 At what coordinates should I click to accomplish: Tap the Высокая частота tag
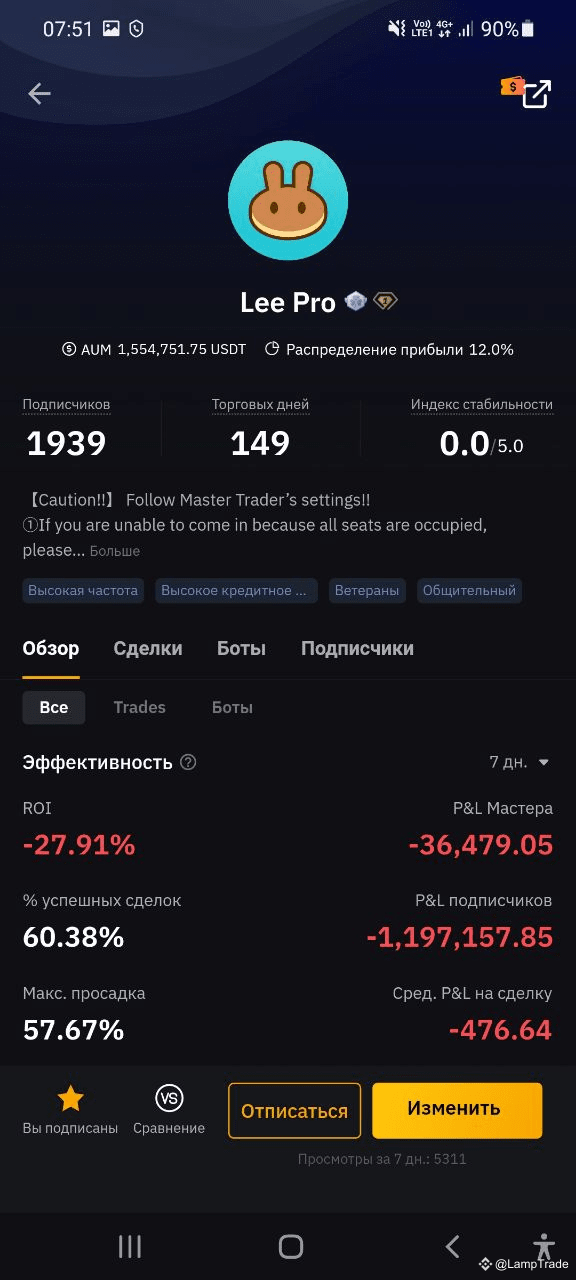click(83, 590)
